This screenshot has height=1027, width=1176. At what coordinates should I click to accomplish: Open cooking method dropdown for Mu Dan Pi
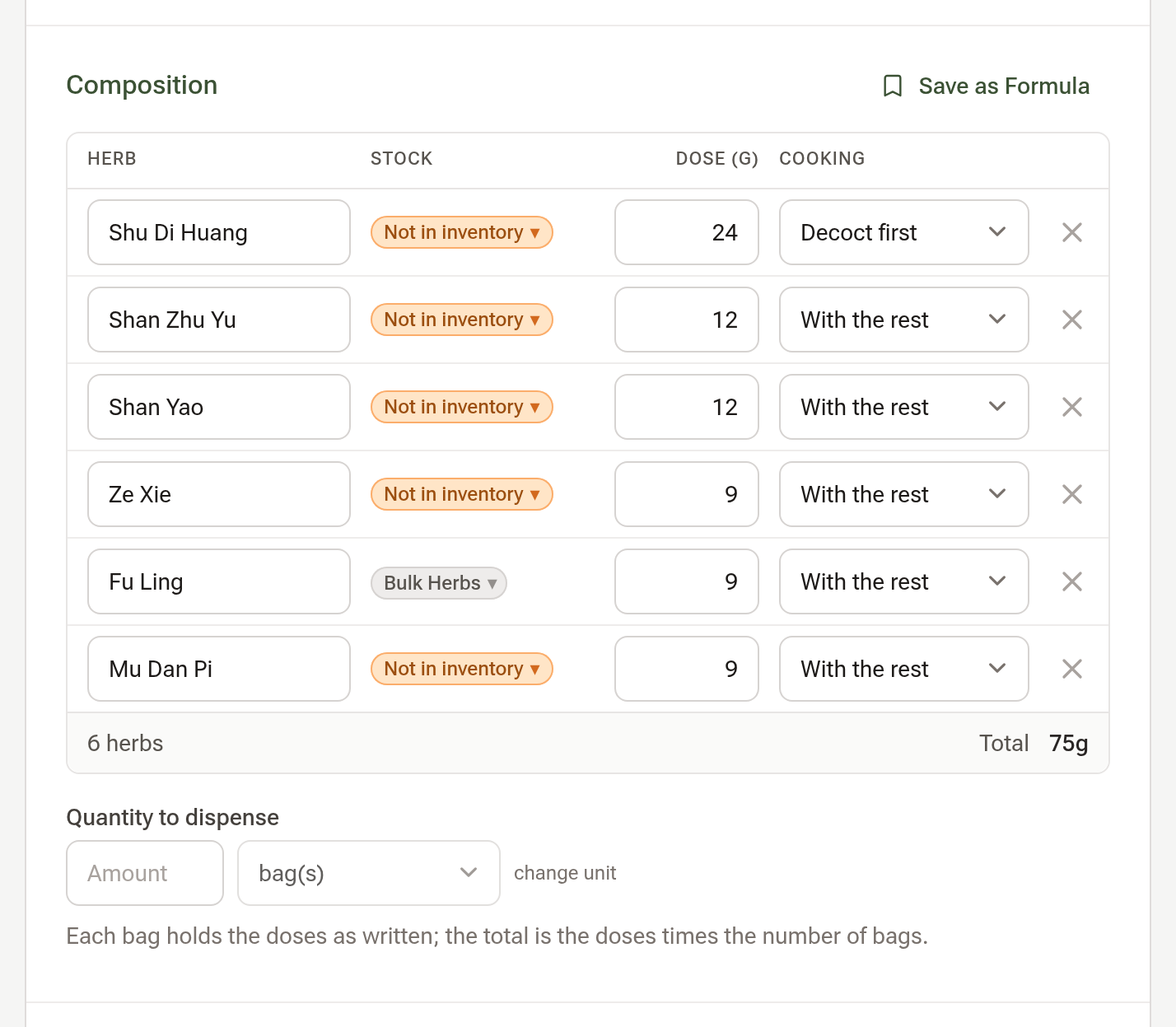click(904, 669)
